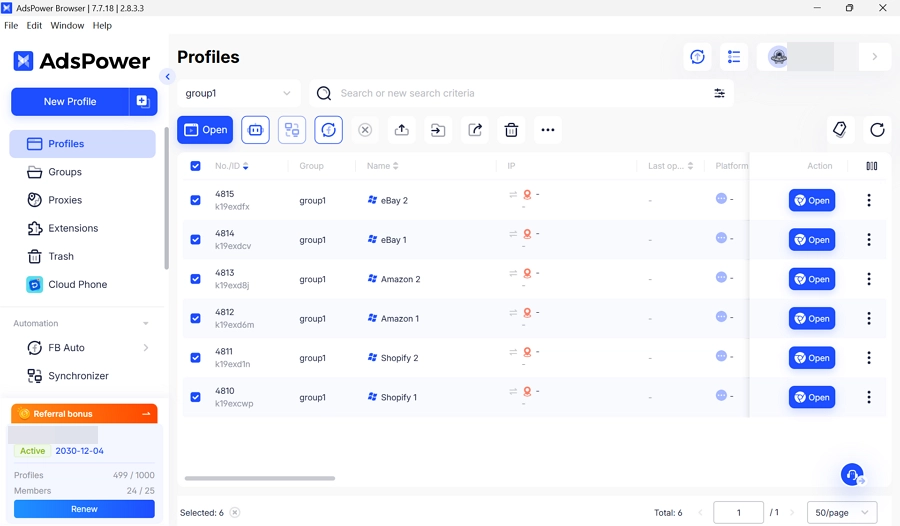Screen dimensions: 900x526
Task: Open the Window menu
Action: 67,26
